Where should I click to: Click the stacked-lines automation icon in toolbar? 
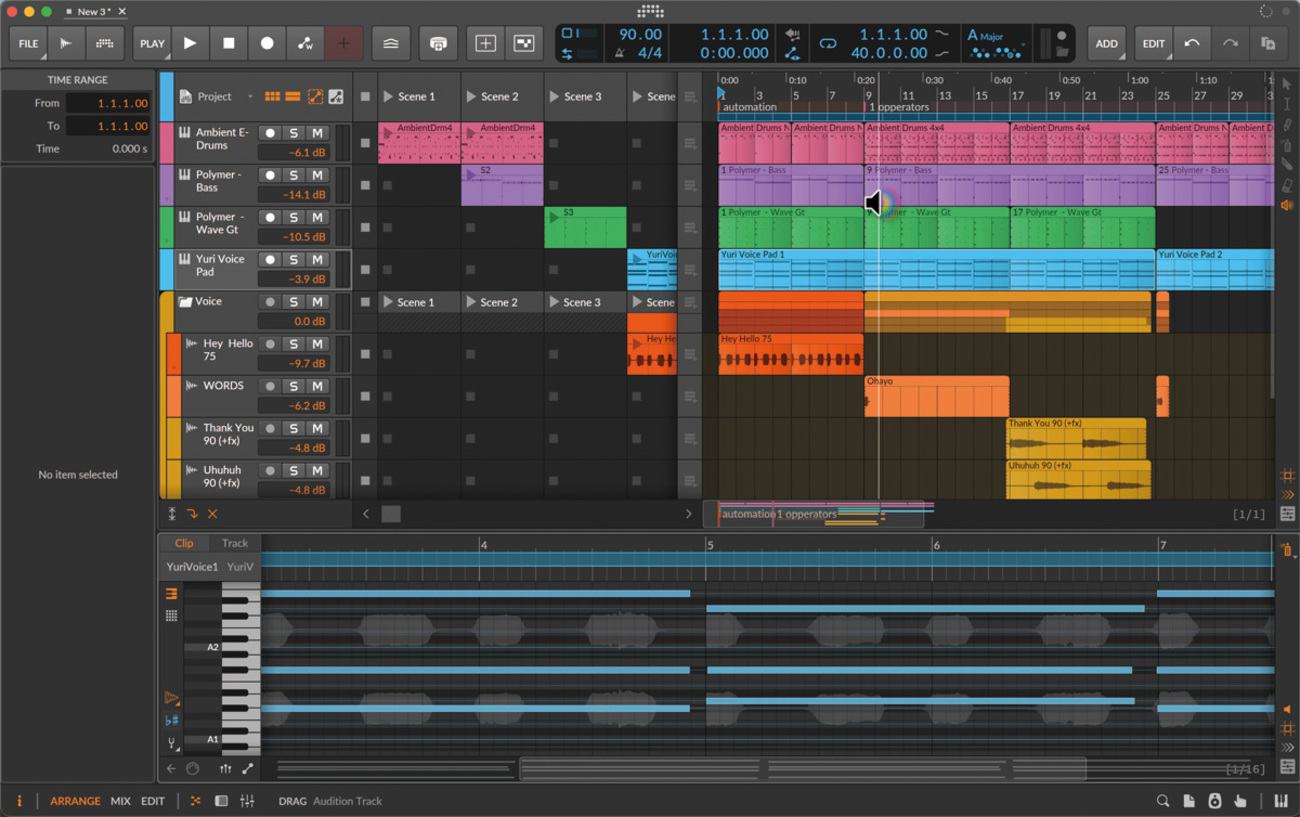click(391, 44)
